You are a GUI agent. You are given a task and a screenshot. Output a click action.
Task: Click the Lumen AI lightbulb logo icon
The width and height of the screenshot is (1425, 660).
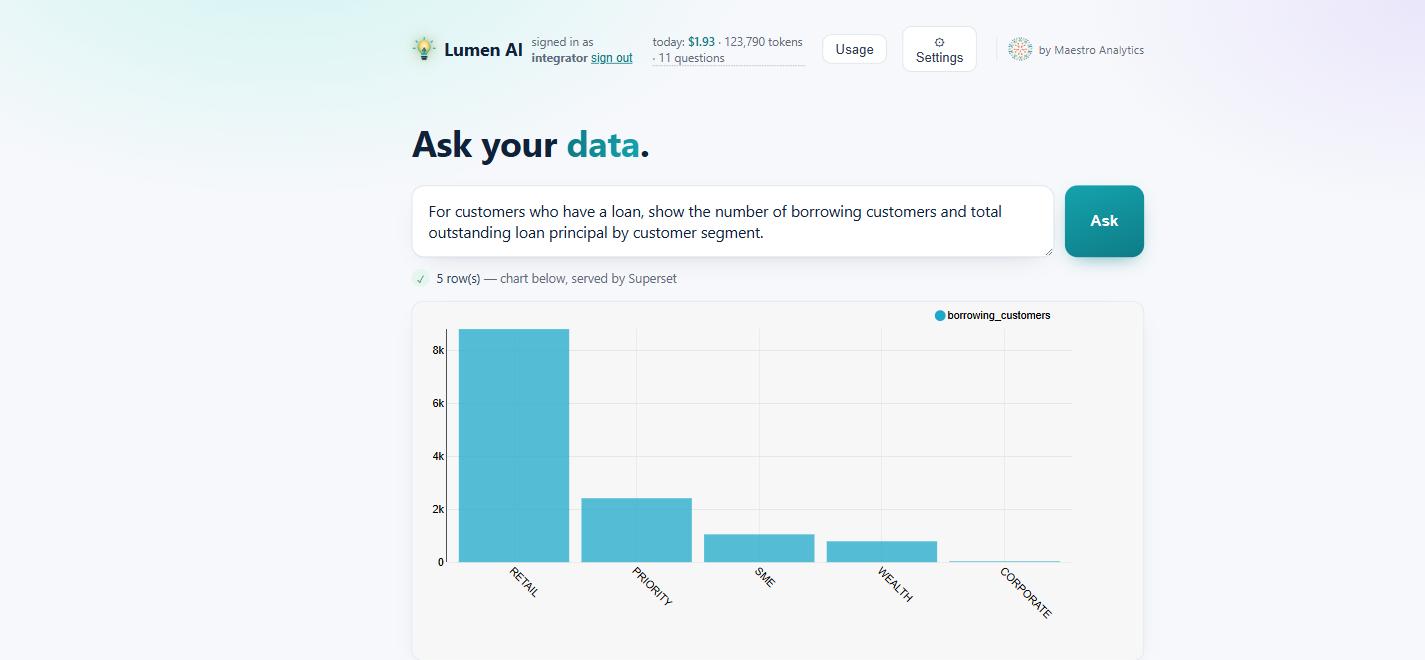(x=424, y=49)
